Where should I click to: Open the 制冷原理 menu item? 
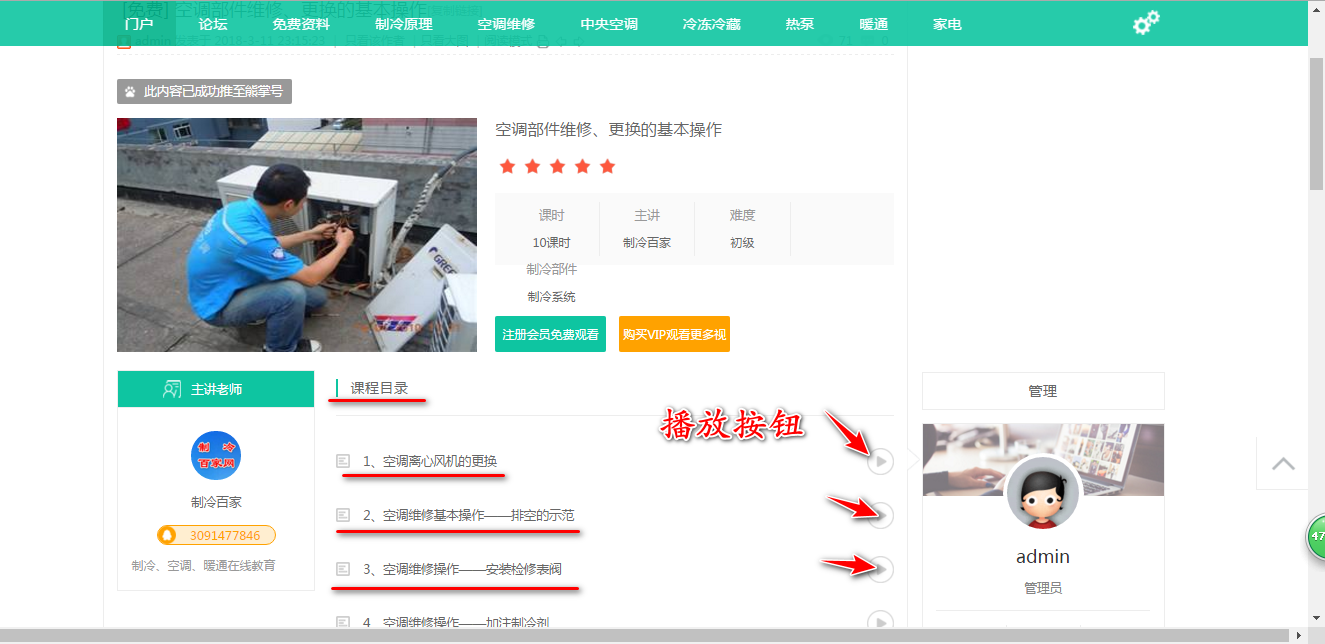(x=404, y=24)
